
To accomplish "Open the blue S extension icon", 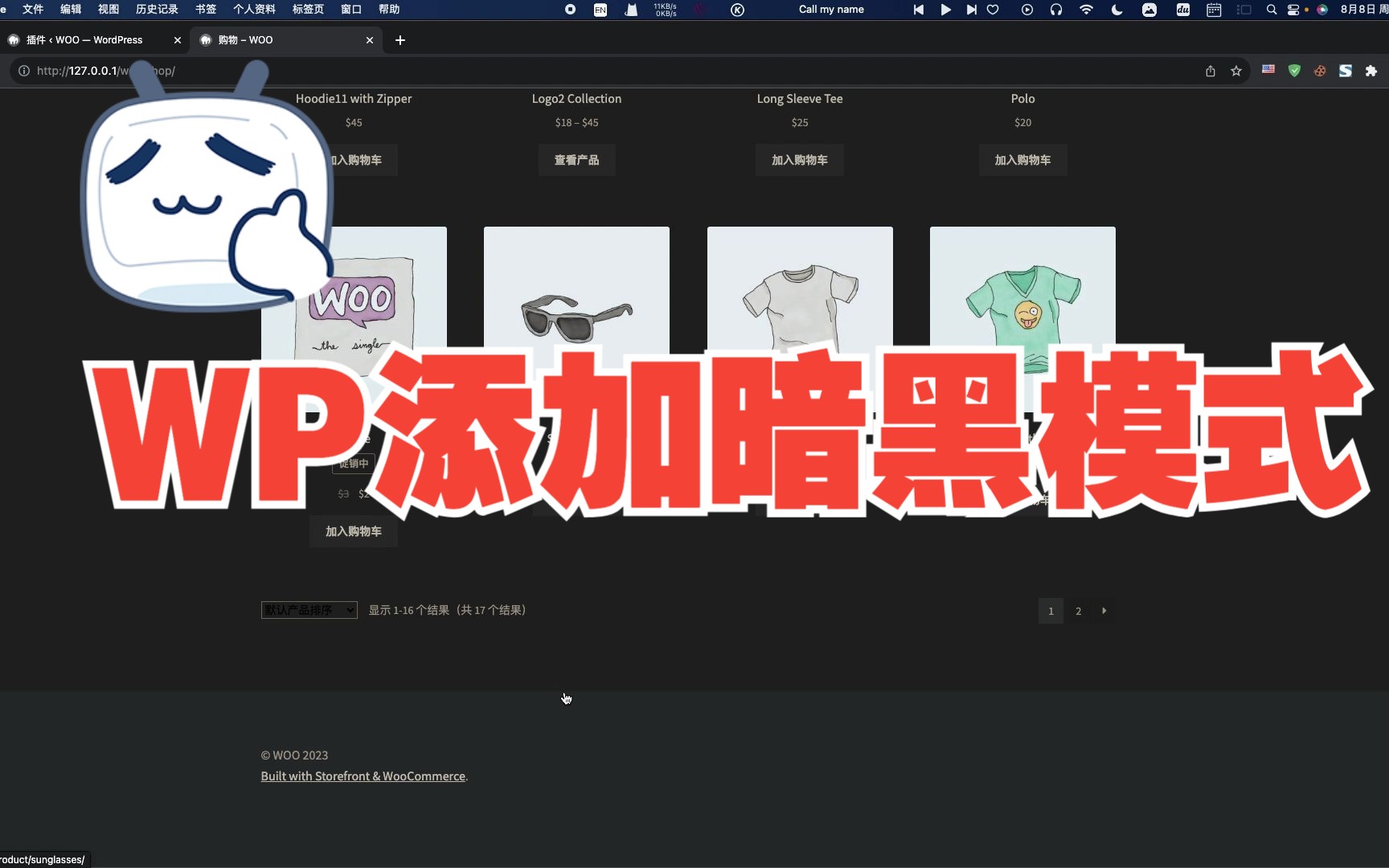I will pos(1346,71).
